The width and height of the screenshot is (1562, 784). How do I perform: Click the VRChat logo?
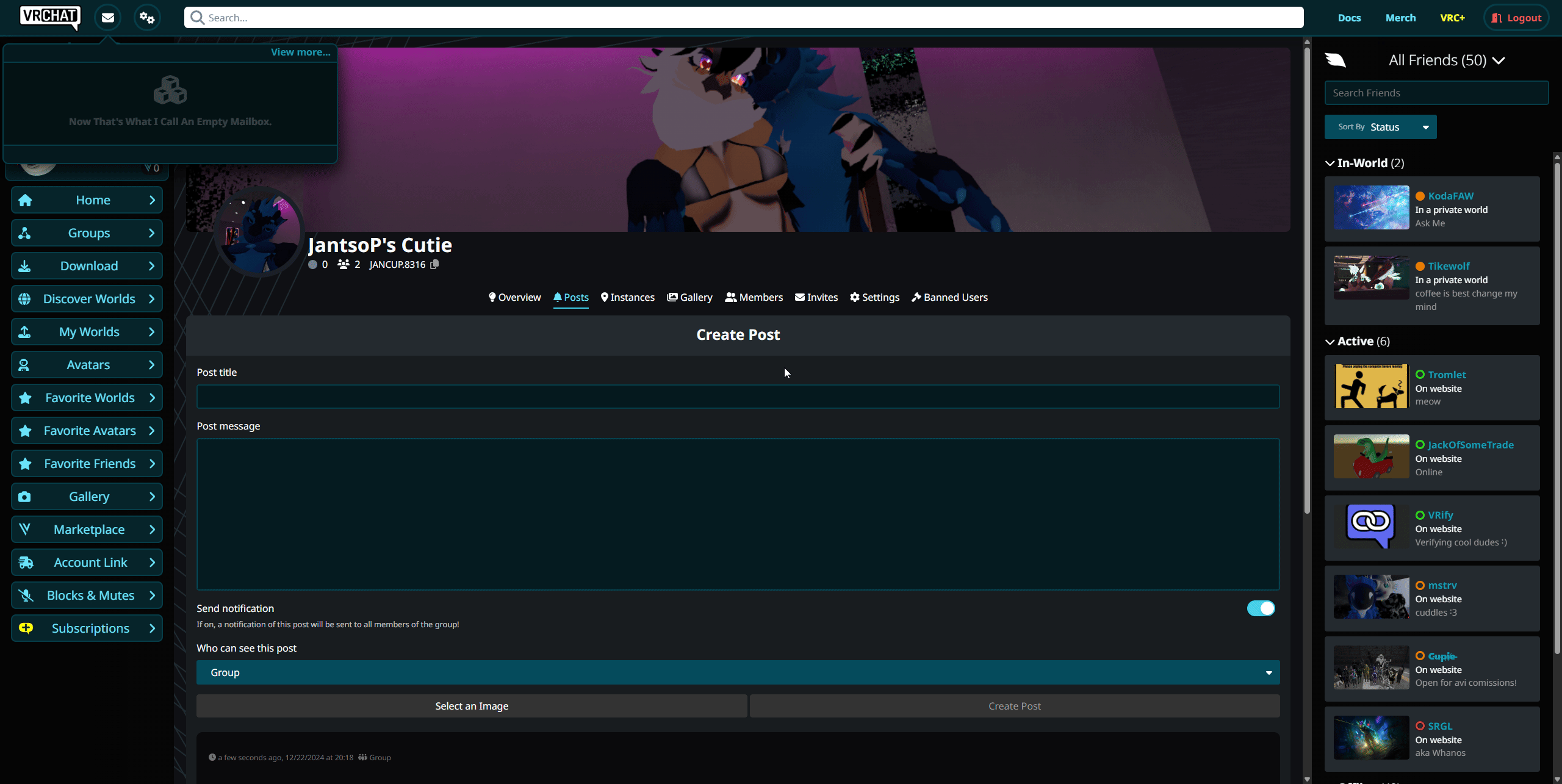tap(50, 17)
